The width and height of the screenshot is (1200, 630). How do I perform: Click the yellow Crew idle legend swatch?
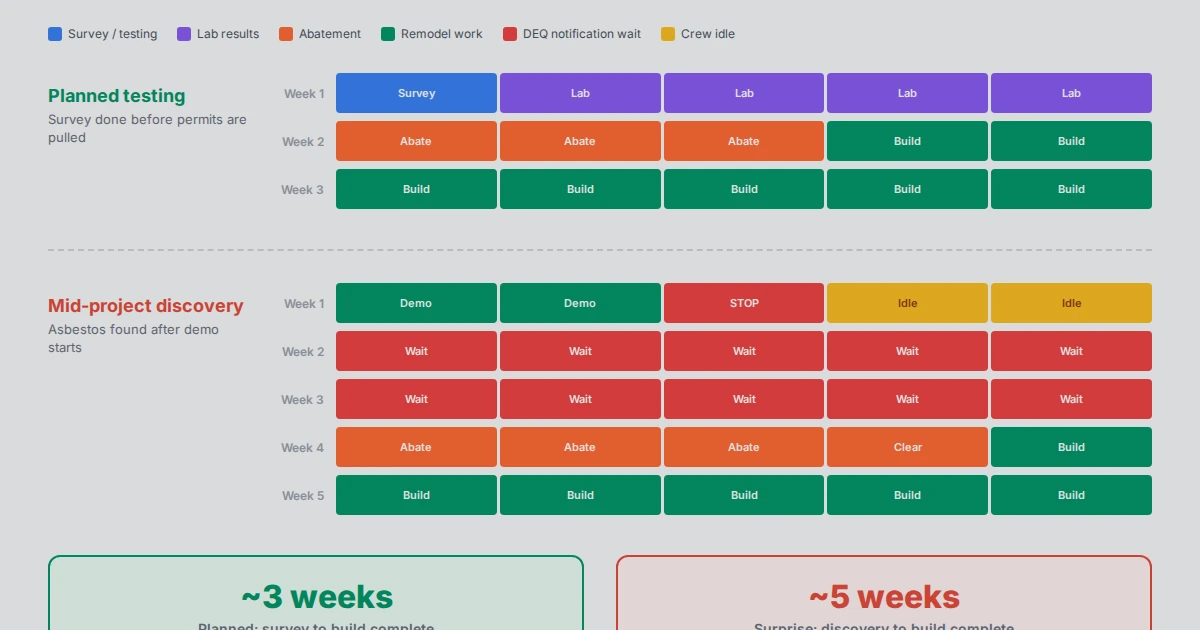pyautogui.click(x=668, y=34)
